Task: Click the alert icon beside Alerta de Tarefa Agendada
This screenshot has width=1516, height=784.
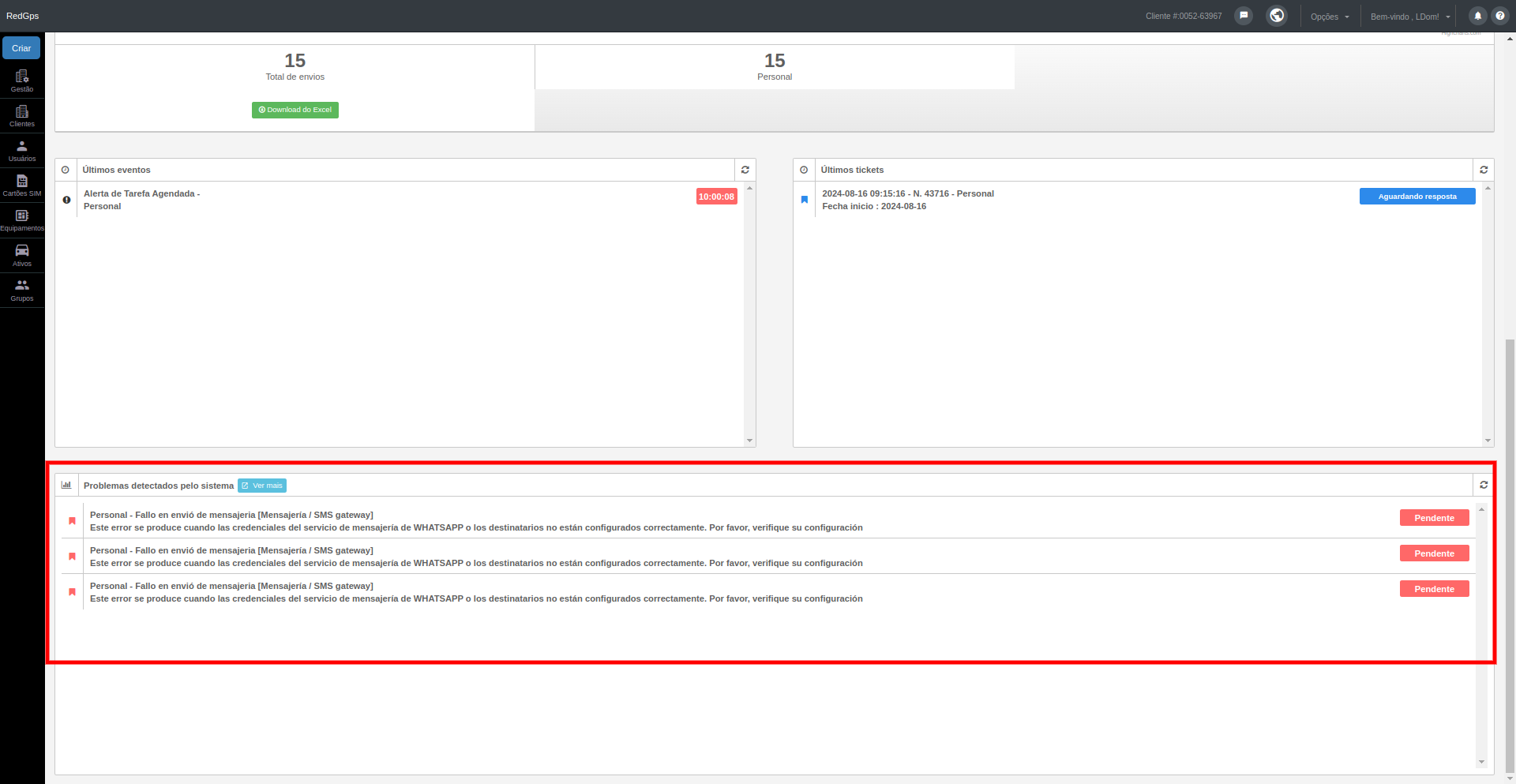Action: pos(66,200)
